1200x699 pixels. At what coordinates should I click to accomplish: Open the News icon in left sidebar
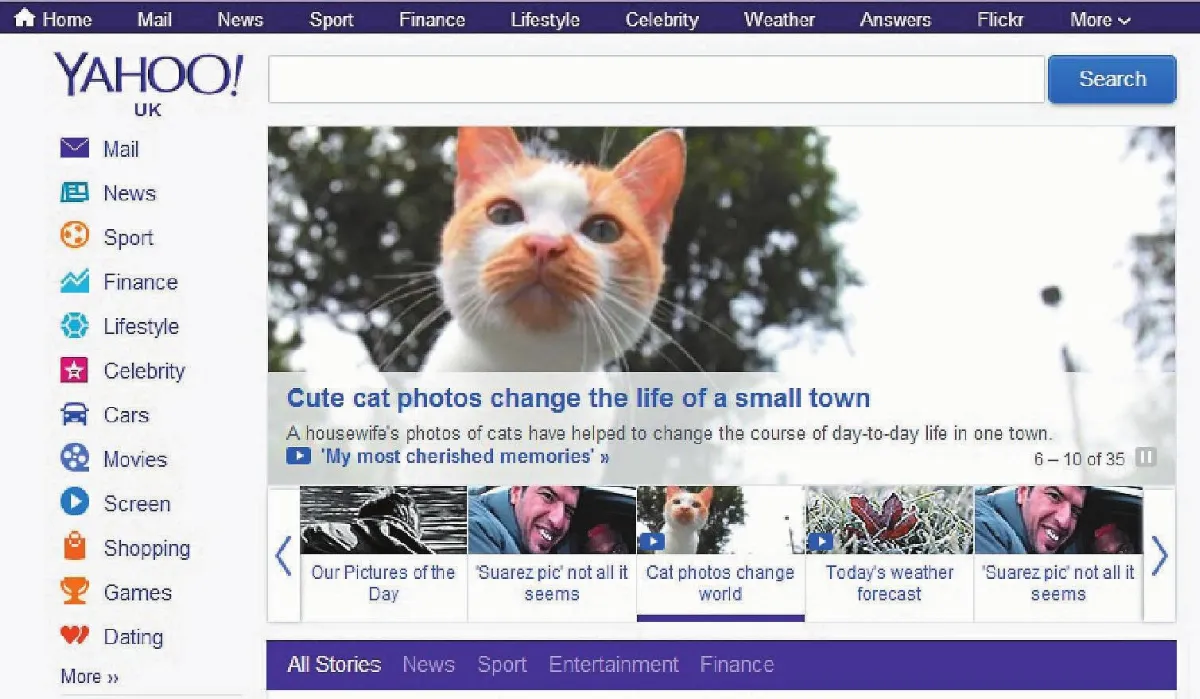[x=75, y=193]
